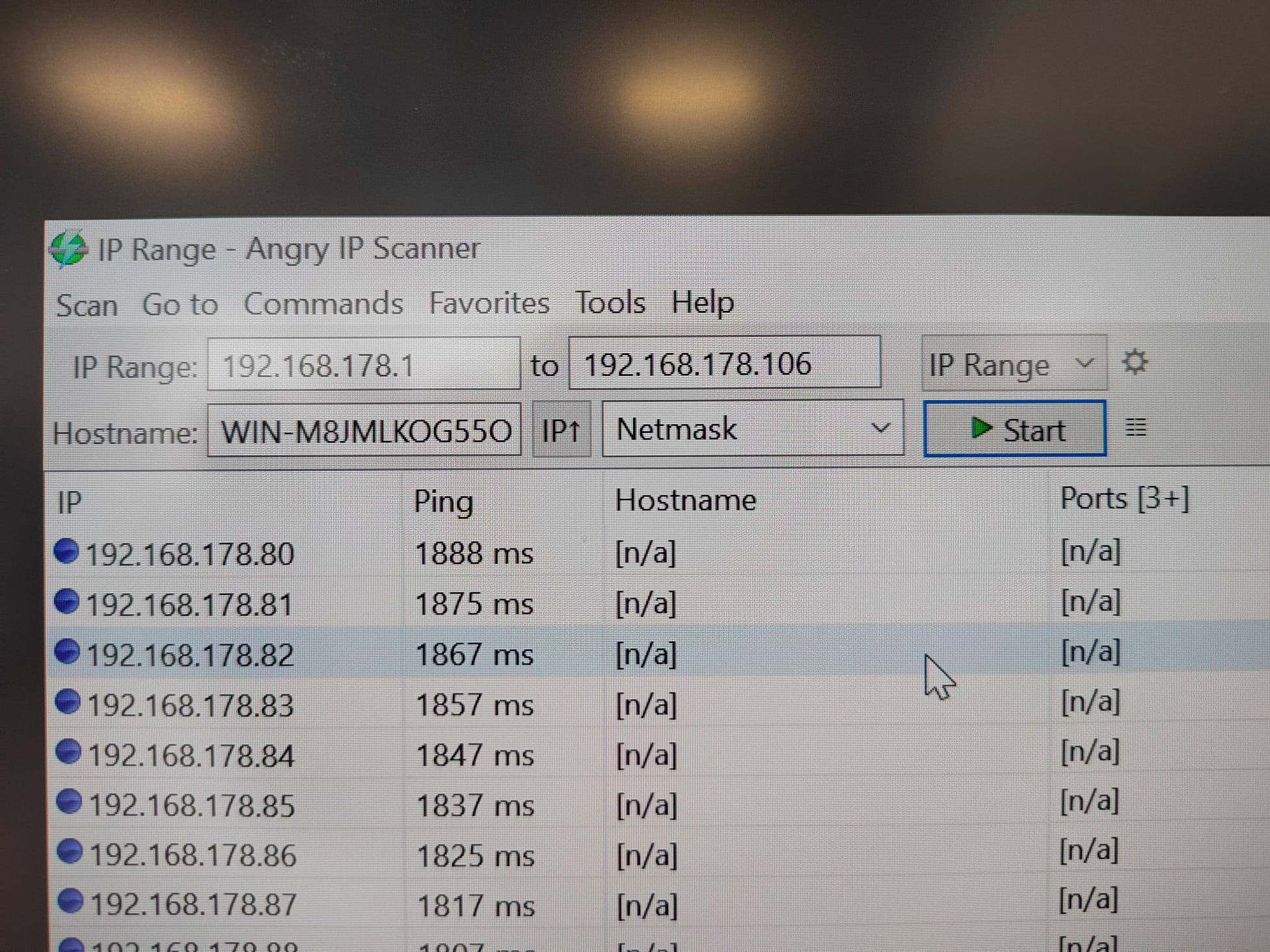The height and width of the screenshot is (952, 1270).
Task: Click the end IP field 192.168.178.106
Action: 723,364
